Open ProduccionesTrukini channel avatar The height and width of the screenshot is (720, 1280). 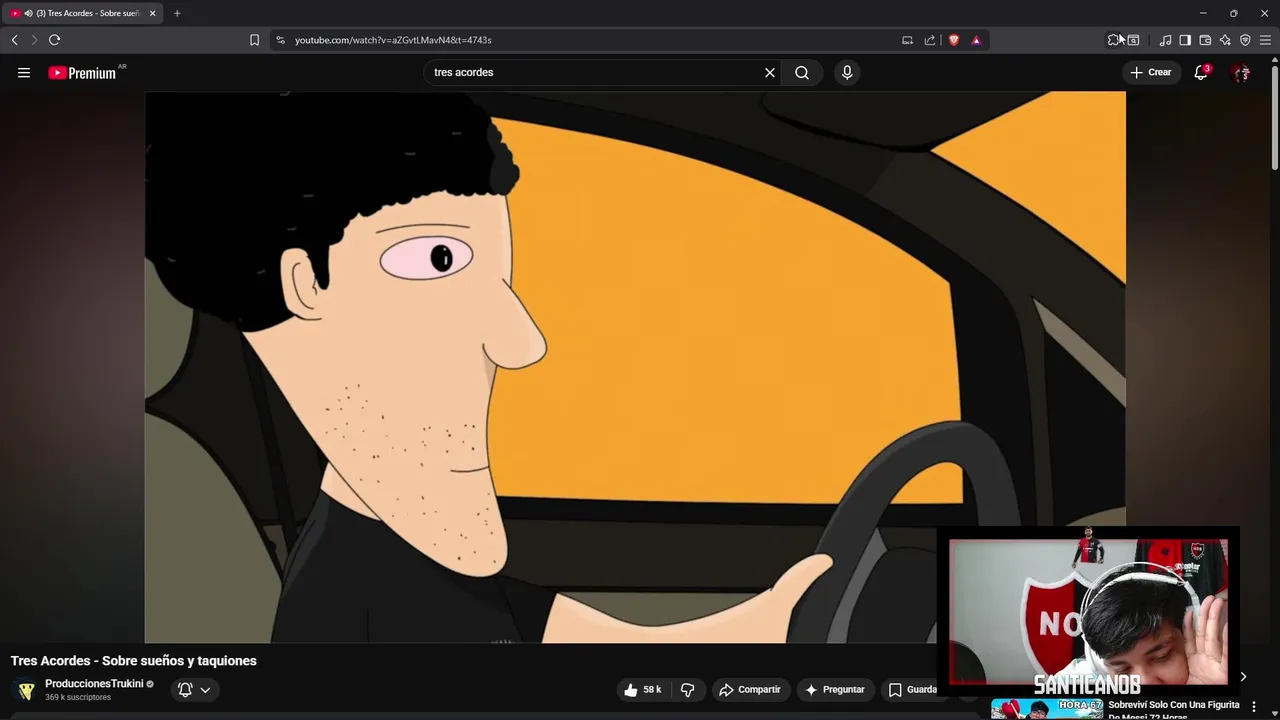[26, 690]
